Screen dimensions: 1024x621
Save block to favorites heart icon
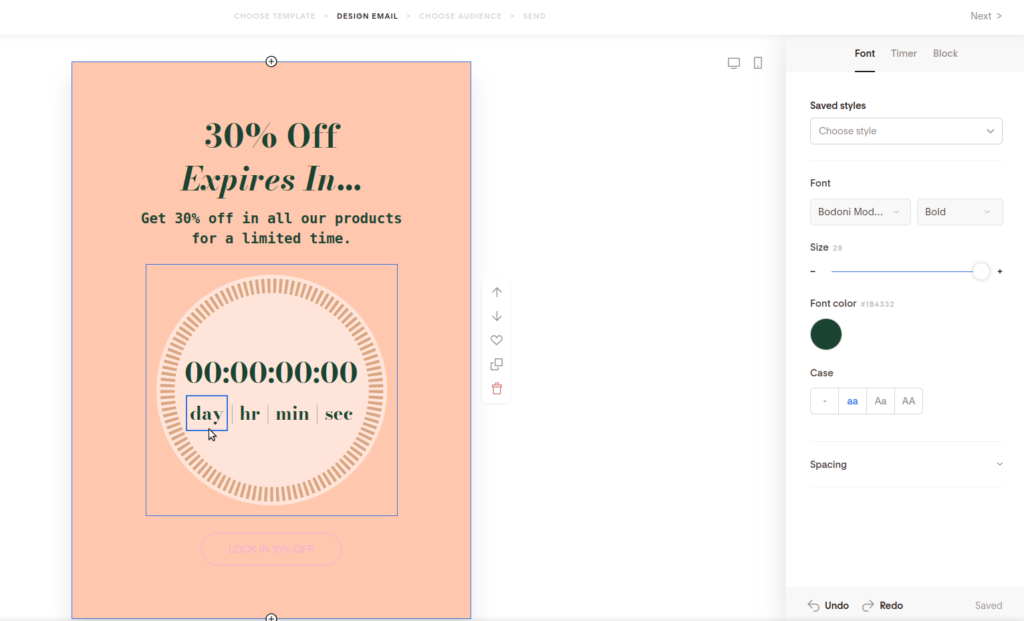(497, 340)
